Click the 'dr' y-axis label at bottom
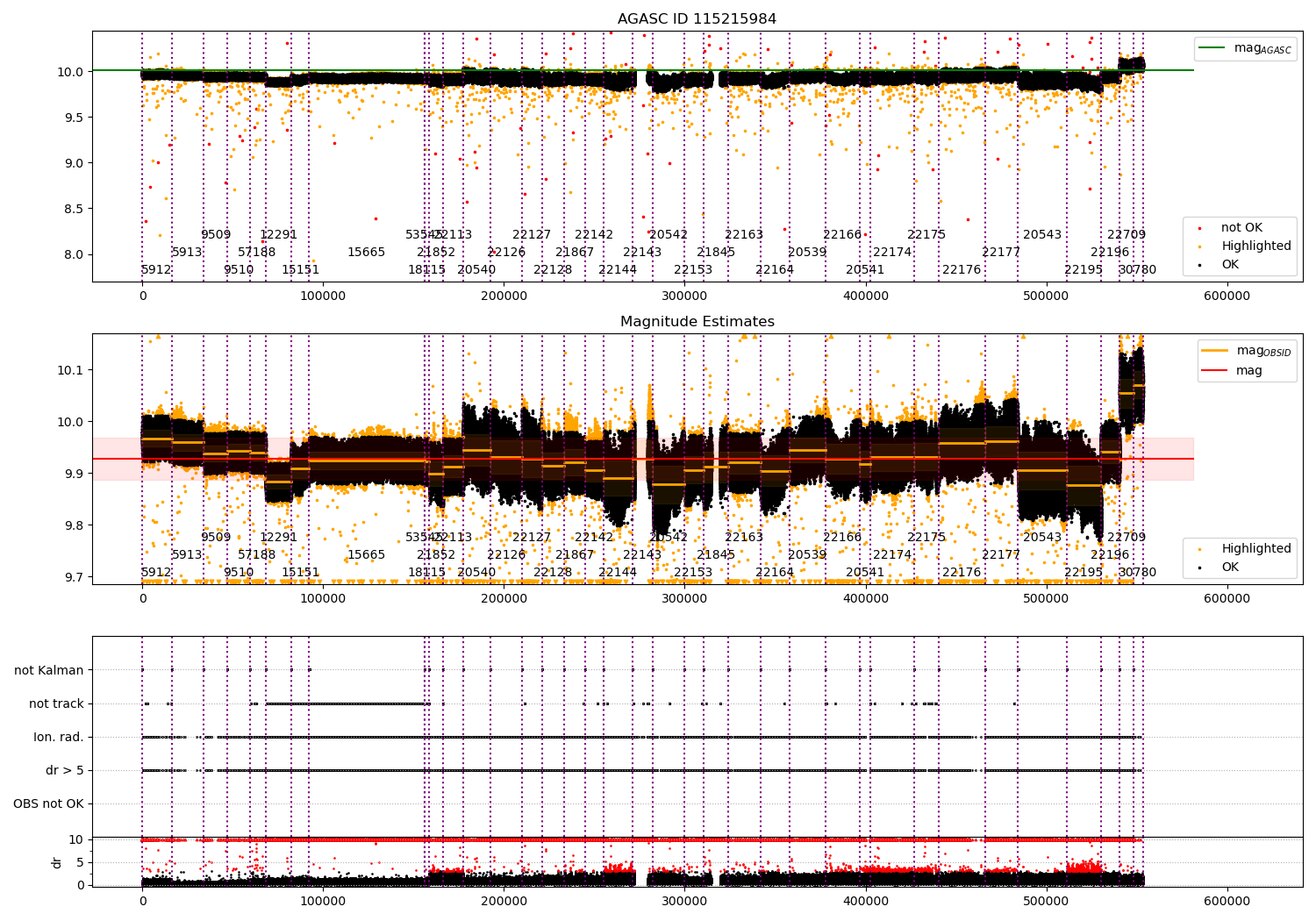 pyautogui.click(x=57, y=862)
